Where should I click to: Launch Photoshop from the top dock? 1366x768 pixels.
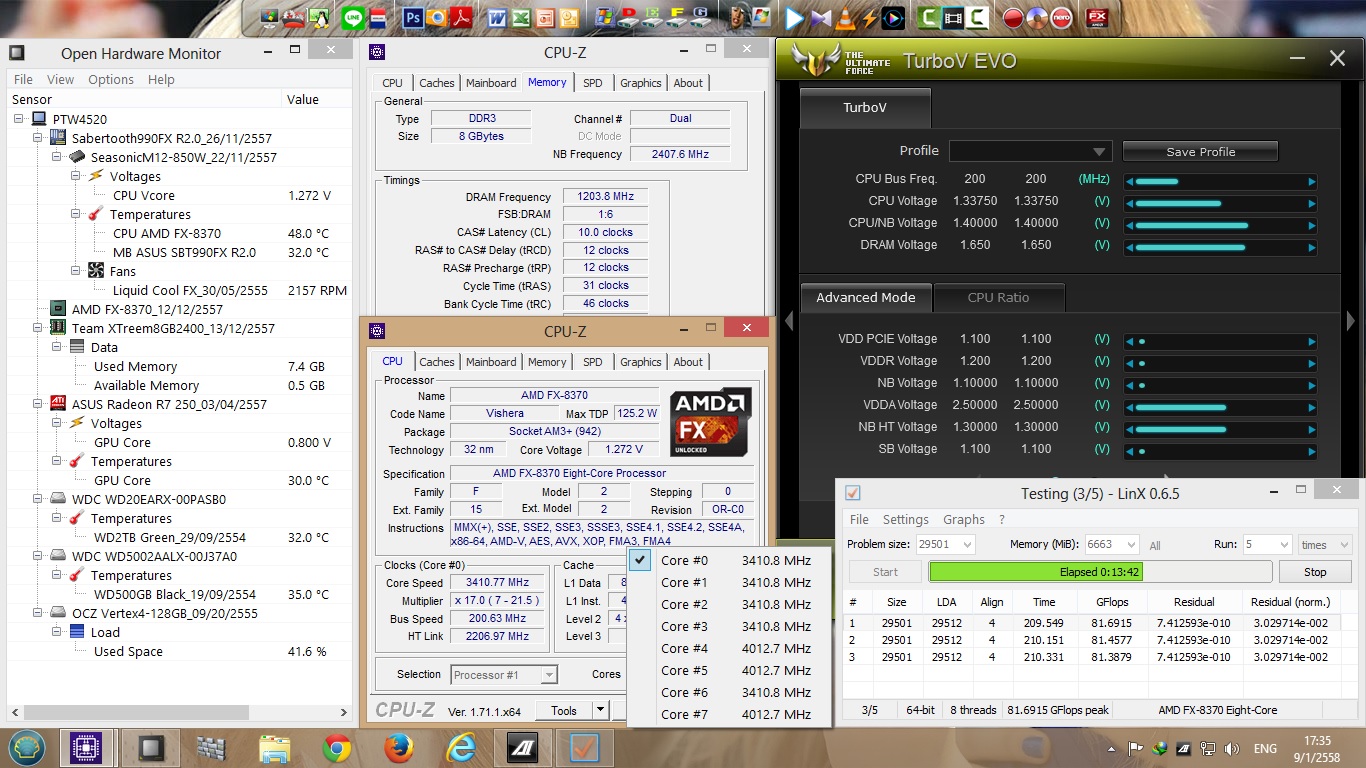412,18
